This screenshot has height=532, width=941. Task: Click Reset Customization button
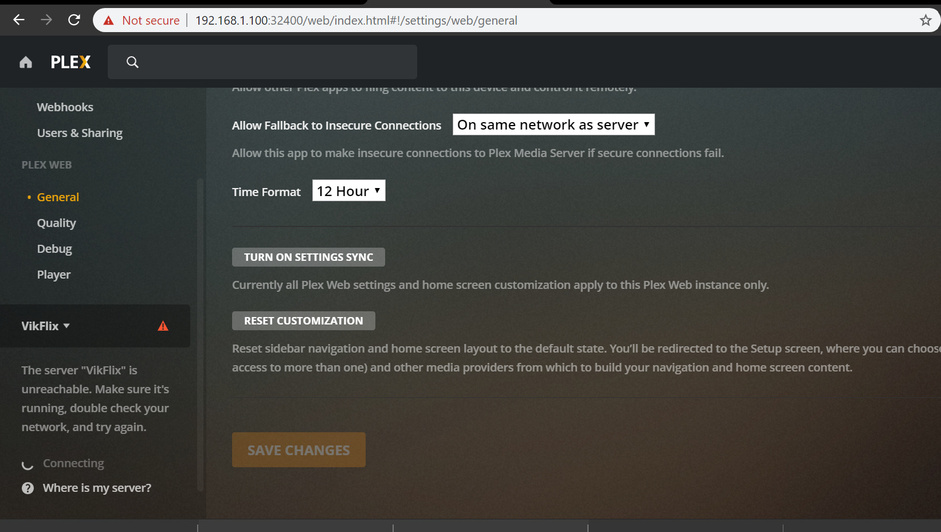pyautogui.click(x=304, y=321)
